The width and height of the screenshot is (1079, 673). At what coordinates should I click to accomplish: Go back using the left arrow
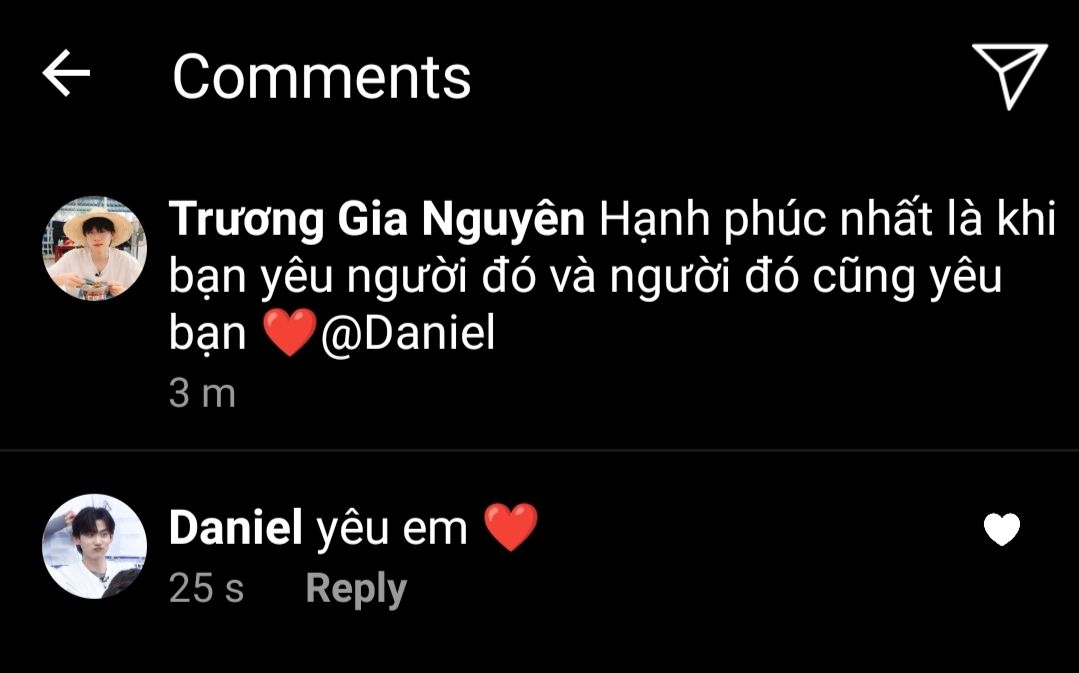66,72
